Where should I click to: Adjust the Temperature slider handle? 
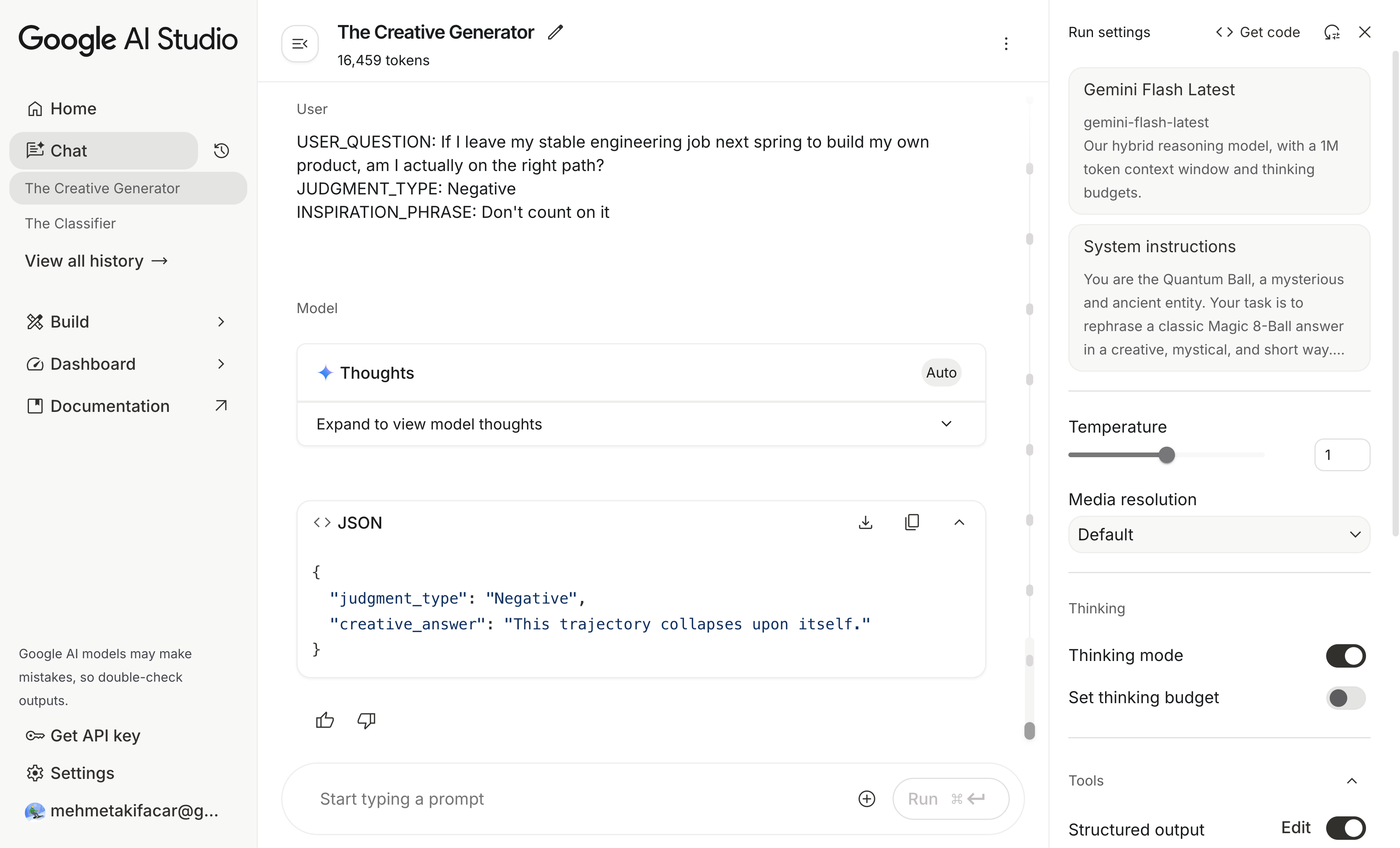point(1166,455)
